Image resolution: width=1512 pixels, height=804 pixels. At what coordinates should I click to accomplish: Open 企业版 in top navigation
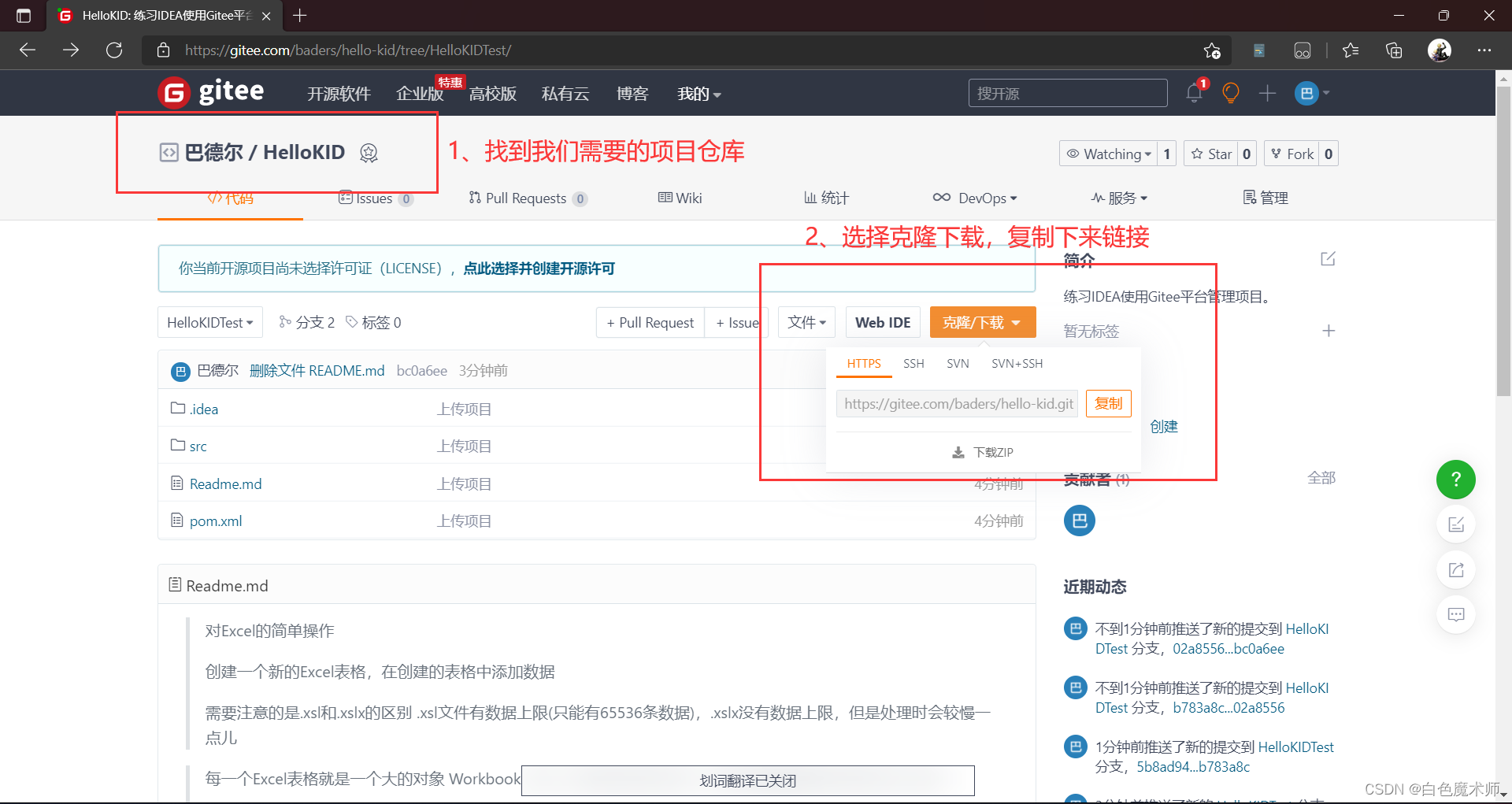[x=420, y=94]
